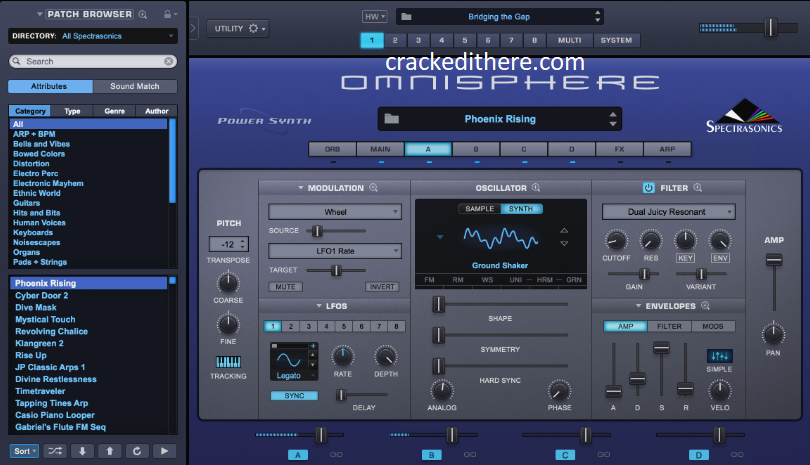Click the AMP level fader
This screenshot has width=810, height=465.
pyautogui.click(x=774, y=259)
